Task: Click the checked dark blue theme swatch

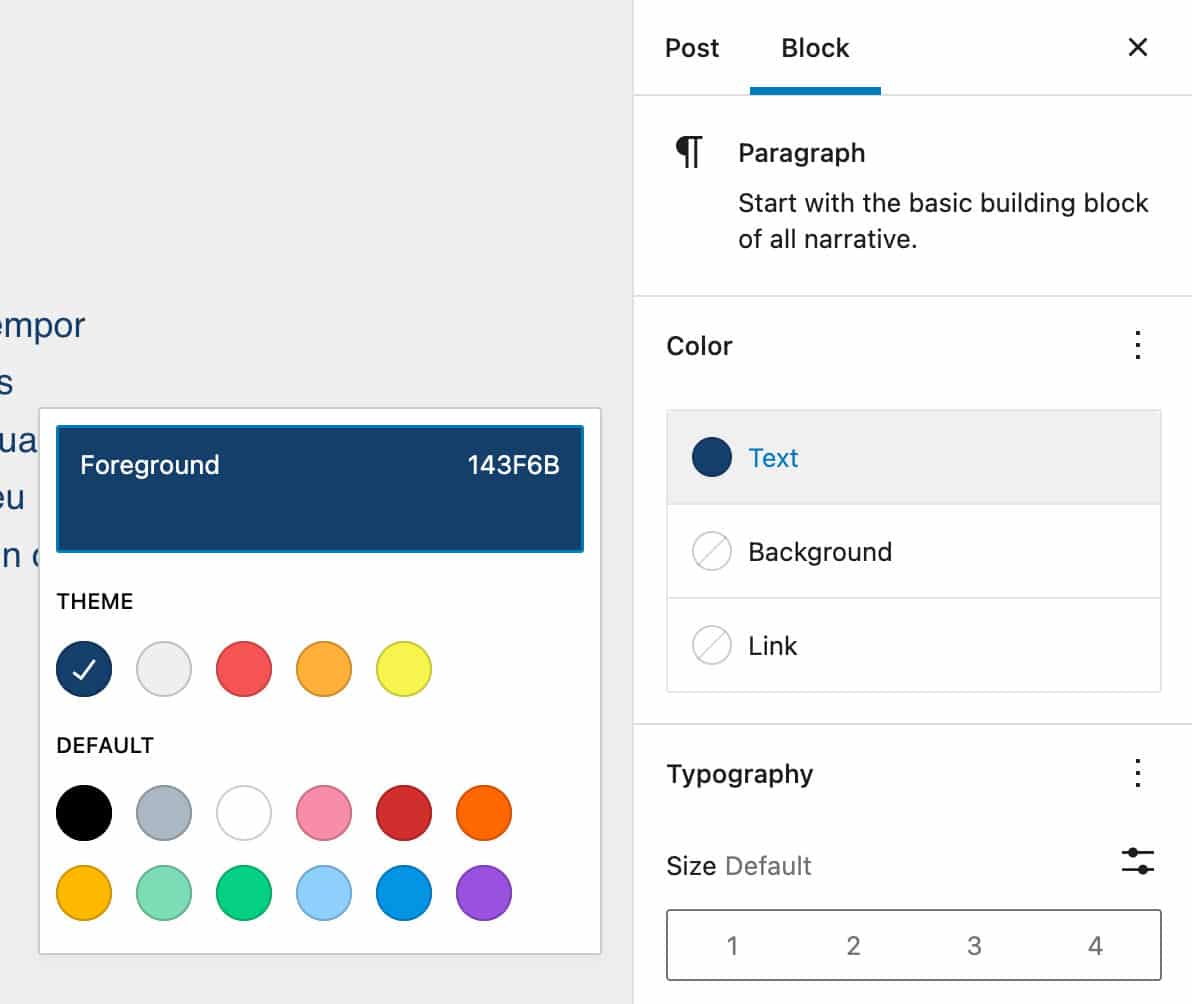Action: (x=84, y=668)
